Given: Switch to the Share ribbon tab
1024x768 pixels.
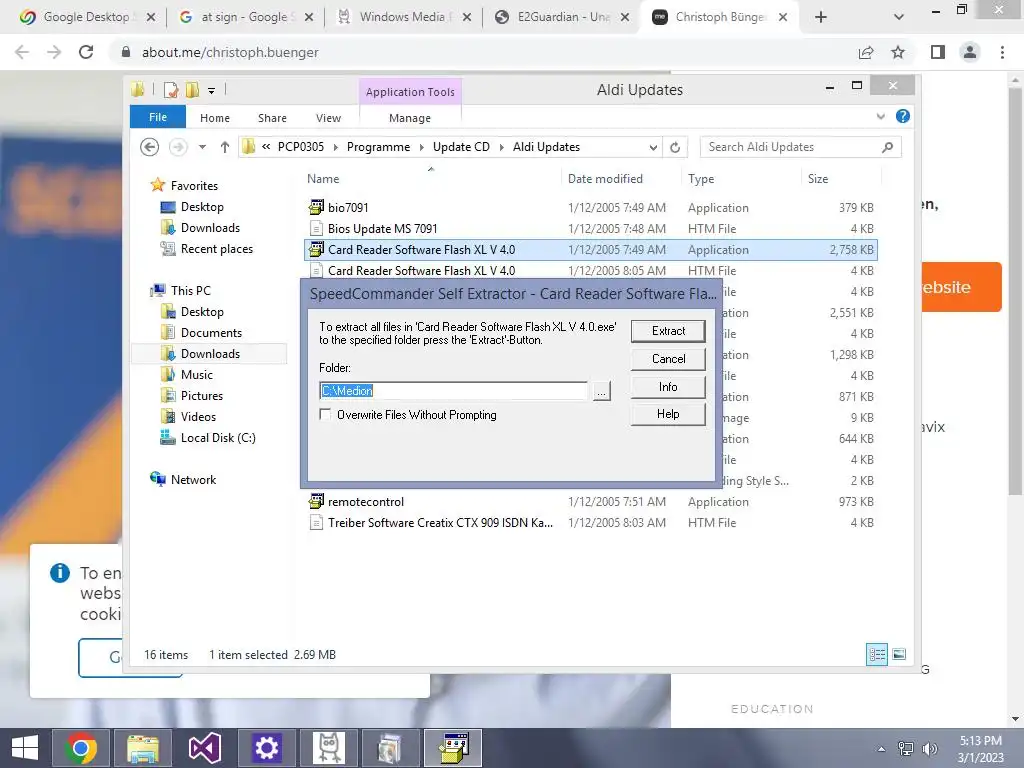Looking at the screenshot, I should (272, 118).
